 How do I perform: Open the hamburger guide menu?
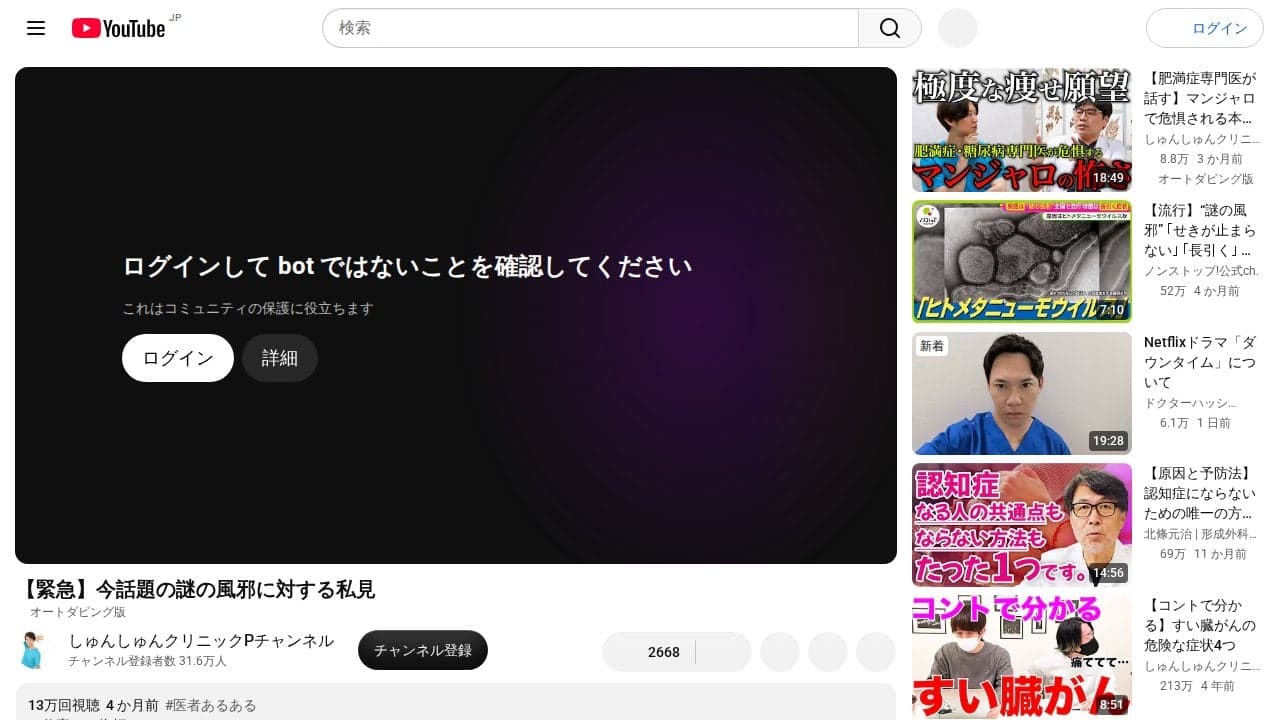[x=36, y=28]
